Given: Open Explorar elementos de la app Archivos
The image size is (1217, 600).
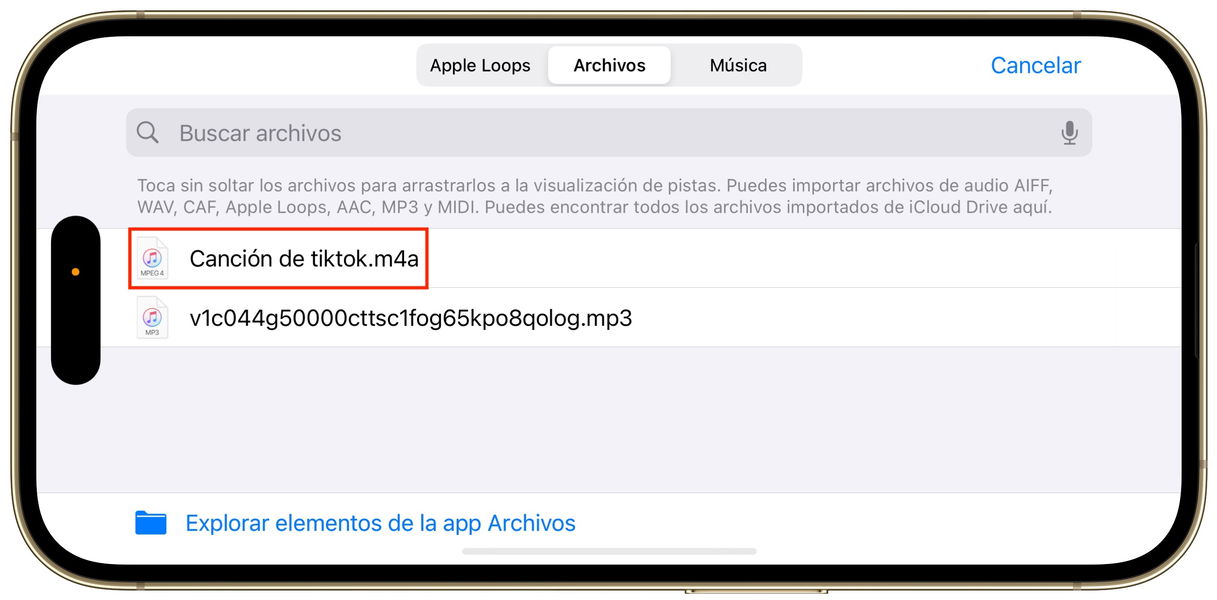Looking at the screenshot, I should coord(381,523).
